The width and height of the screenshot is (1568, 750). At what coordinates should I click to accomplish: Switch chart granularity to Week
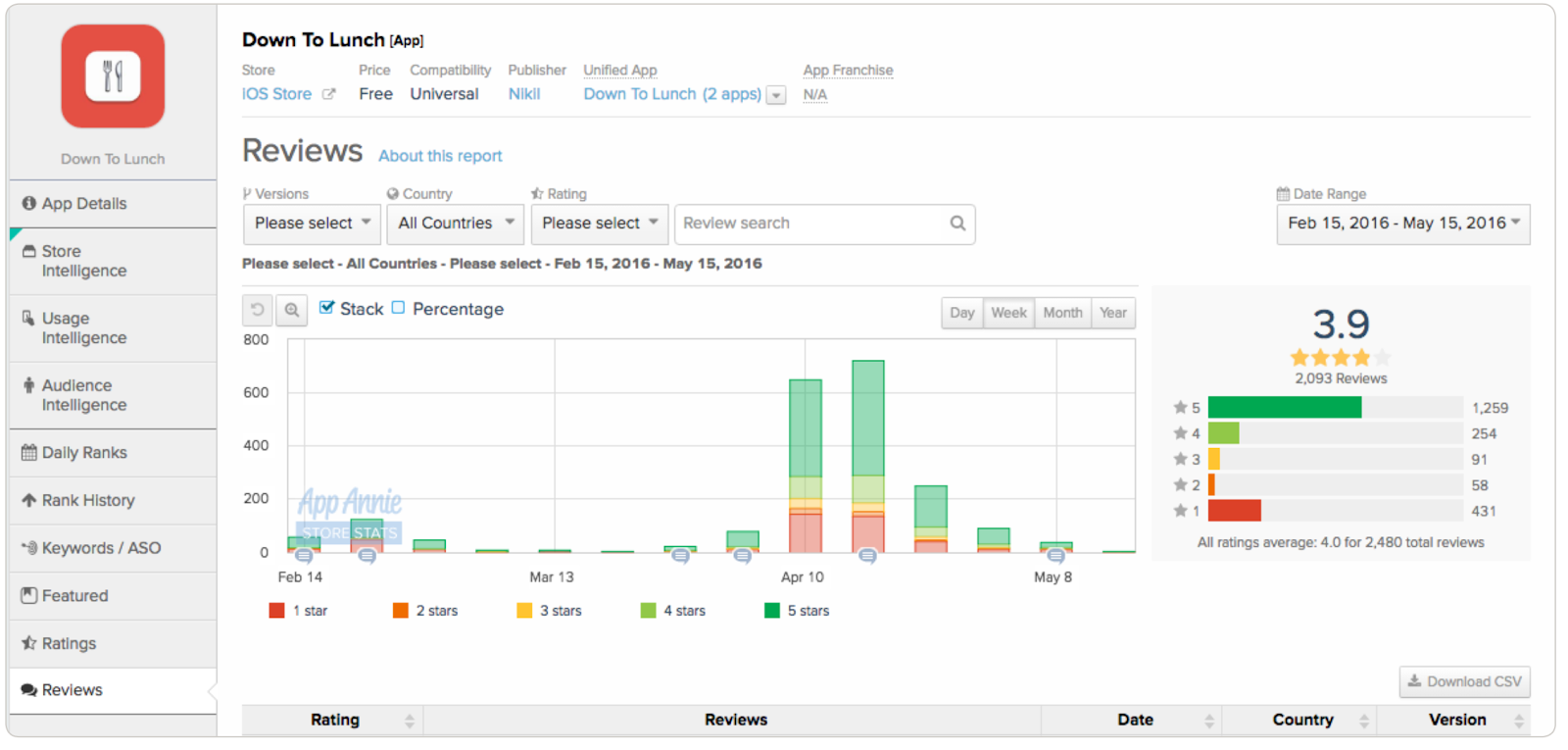[x=1008, y=313]
